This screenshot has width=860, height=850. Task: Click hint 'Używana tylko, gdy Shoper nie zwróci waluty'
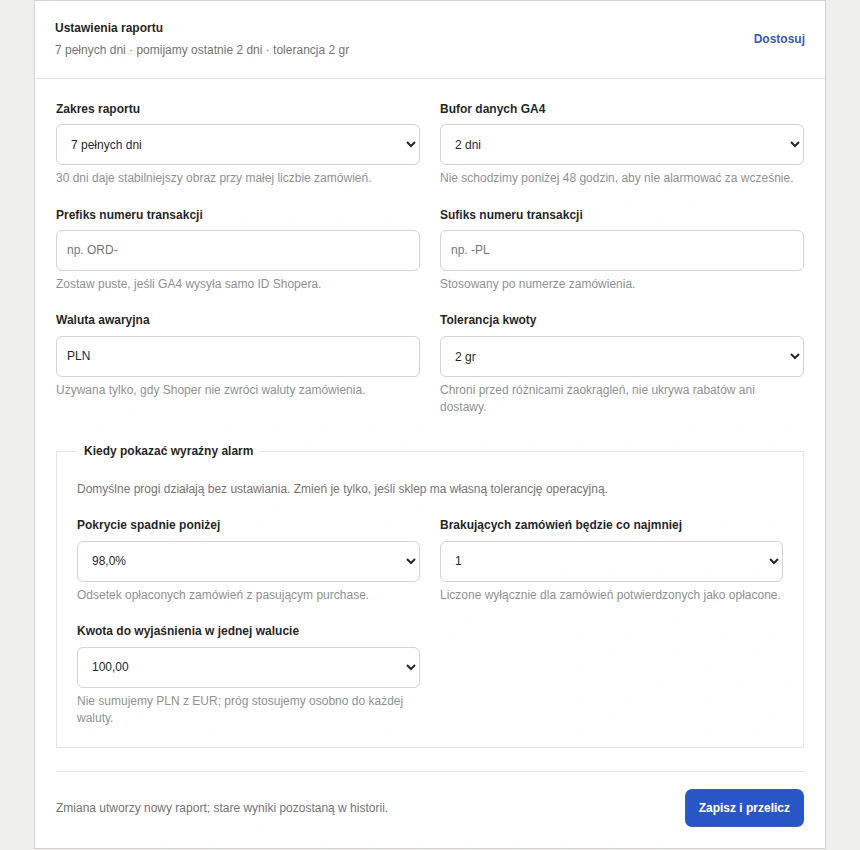click(x=210, y=390)
